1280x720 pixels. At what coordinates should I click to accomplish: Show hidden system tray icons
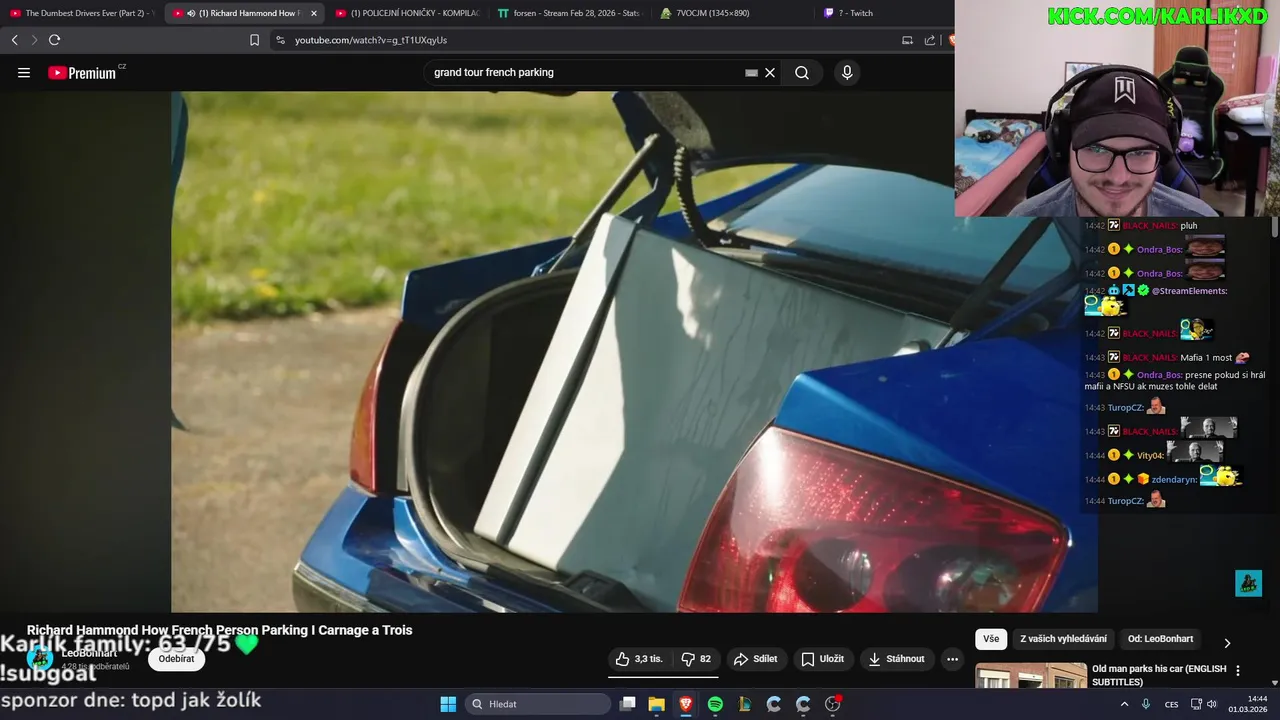tap(1124, 704)
